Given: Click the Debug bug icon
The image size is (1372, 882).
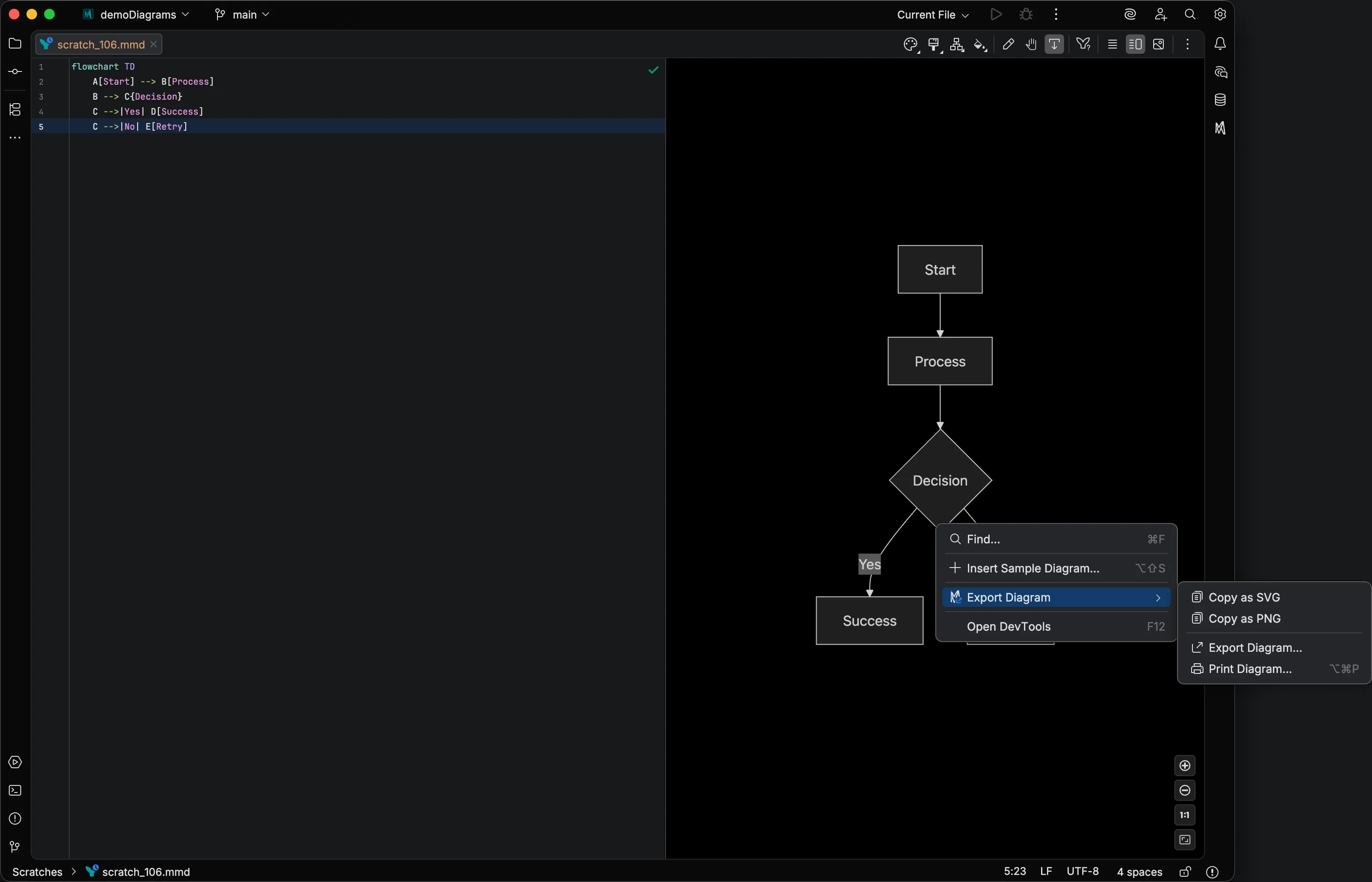Looking at the screenshot, I should point(1026,14).
